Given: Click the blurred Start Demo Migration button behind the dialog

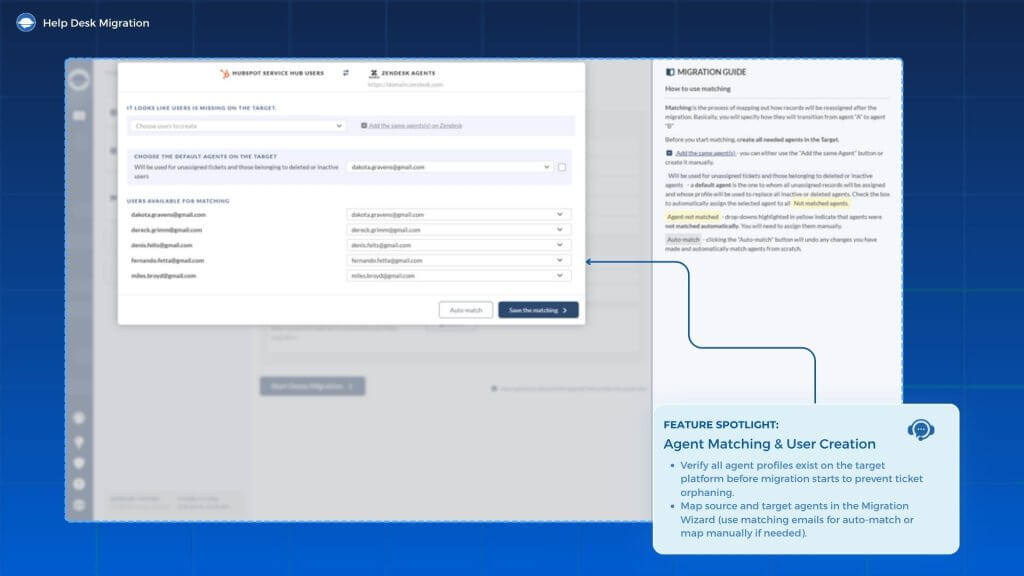Looking at the screenshot, I should (312, 387).
